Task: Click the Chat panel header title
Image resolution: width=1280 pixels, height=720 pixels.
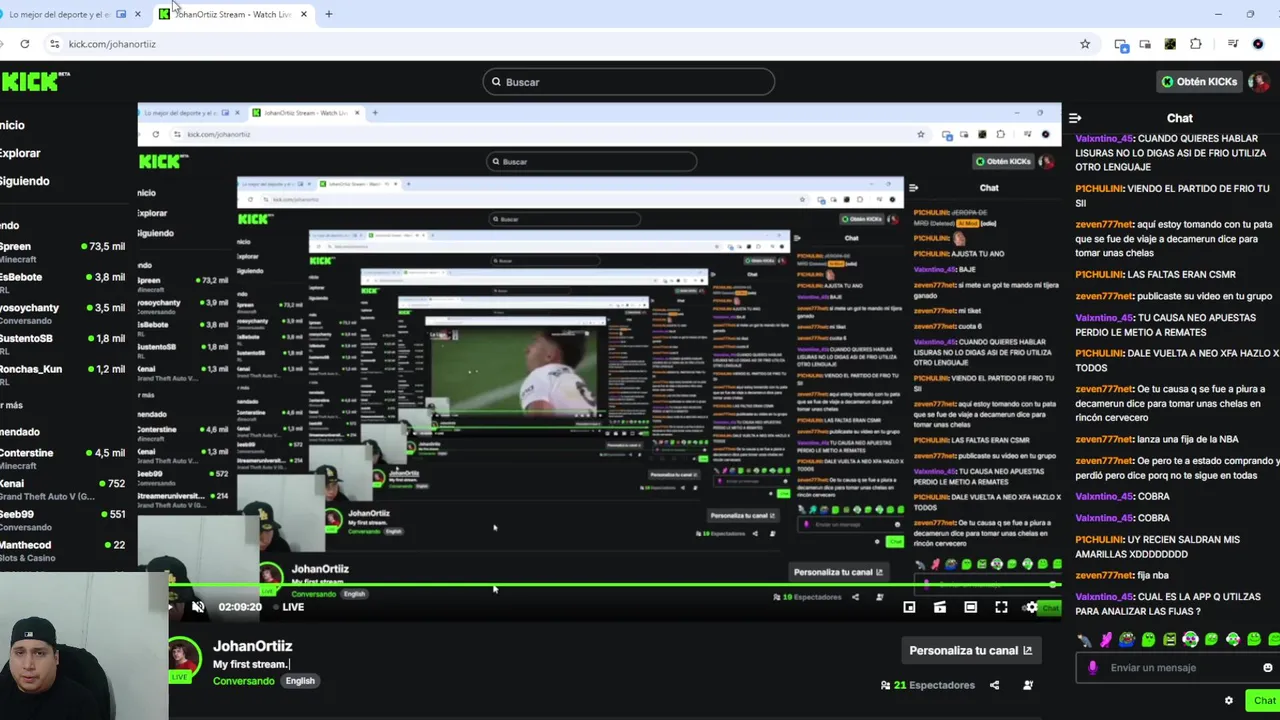Action: pyautogui.click(x=1180, y=118)
